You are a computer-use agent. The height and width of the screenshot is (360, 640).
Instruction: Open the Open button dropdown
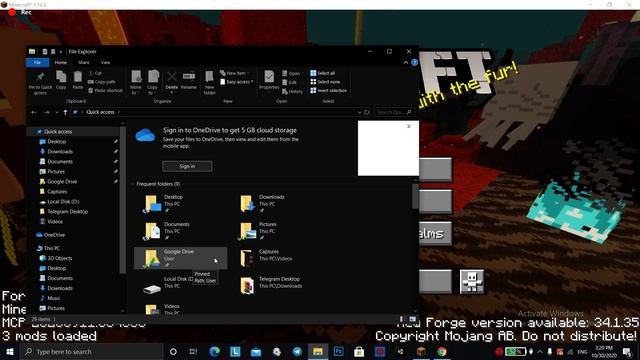292,73
